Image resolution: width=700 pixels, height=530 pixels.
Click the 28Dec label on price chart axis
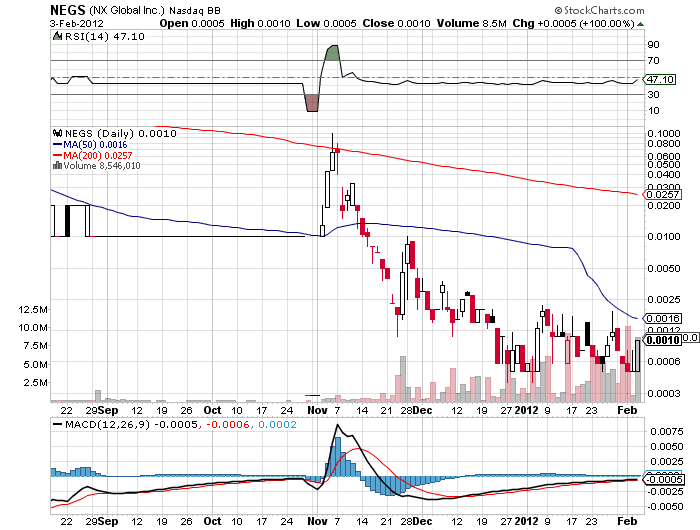point(416,410)
